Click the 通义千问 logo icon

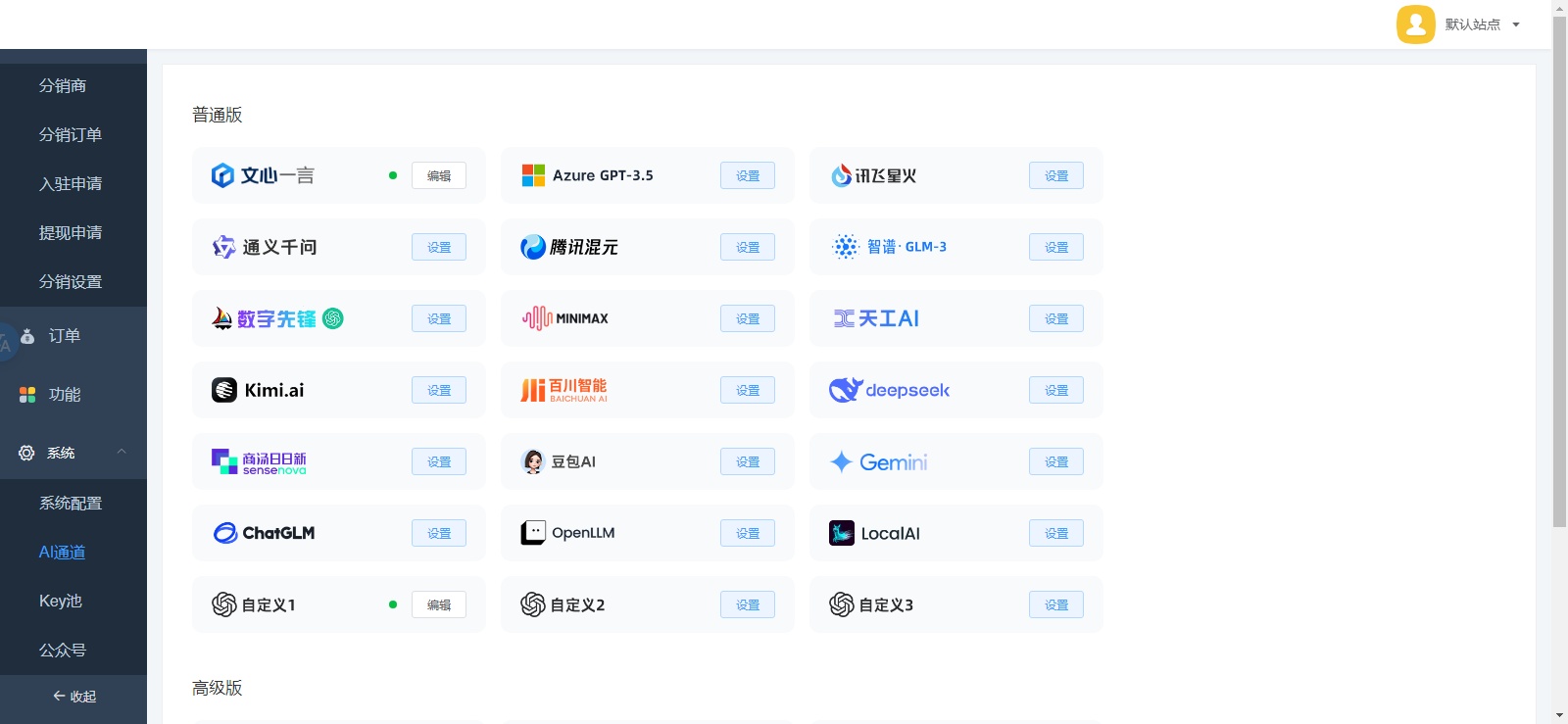click(224, 247)
